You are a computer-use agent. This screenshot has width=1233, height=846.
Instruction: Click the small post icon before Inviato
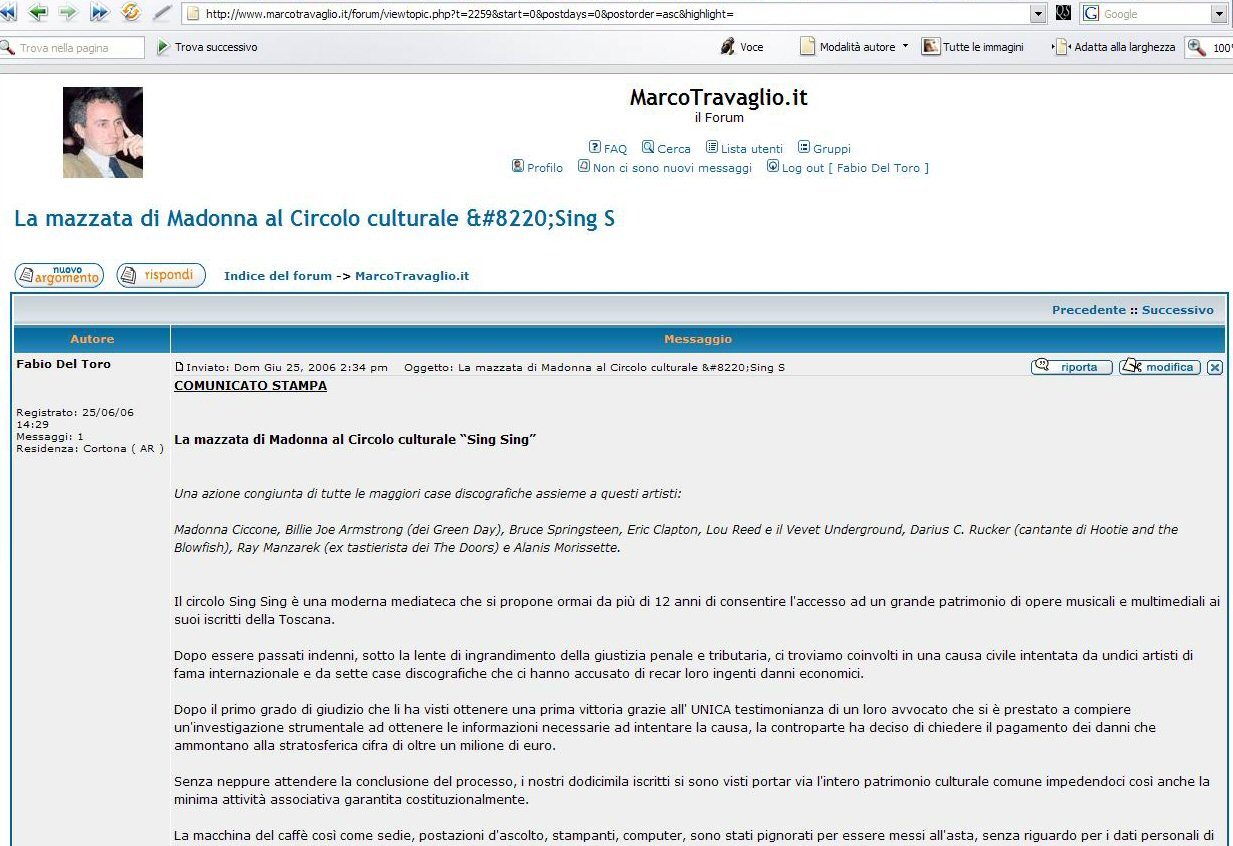[179, 367]
